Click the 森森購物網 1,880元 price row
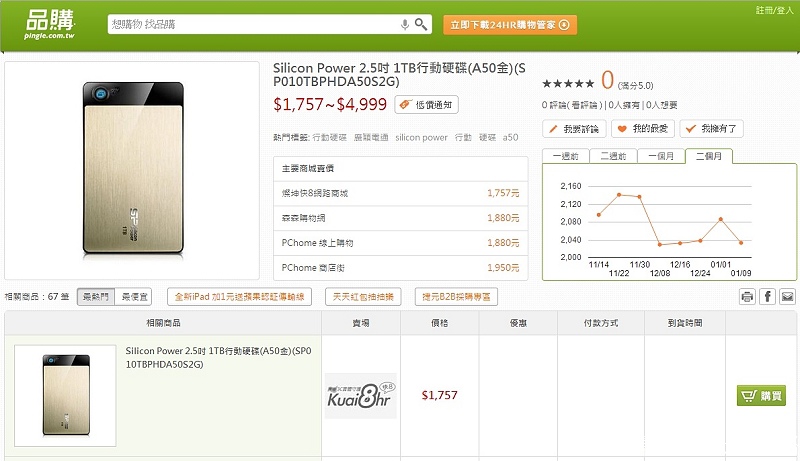Viewport: 800px width, 461px height. (401, 218)
